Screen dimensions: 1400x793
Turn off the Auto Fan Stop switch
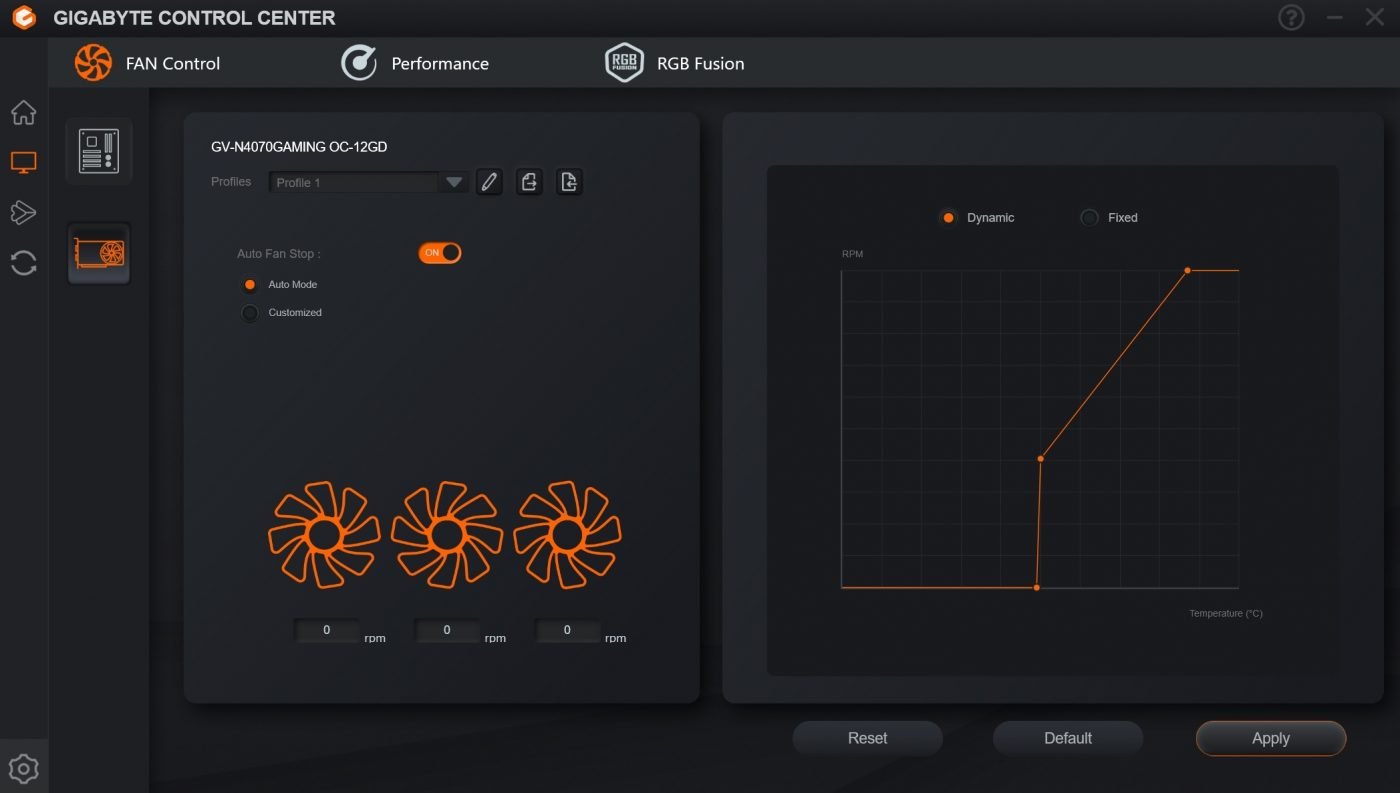[x=440, y=253]
